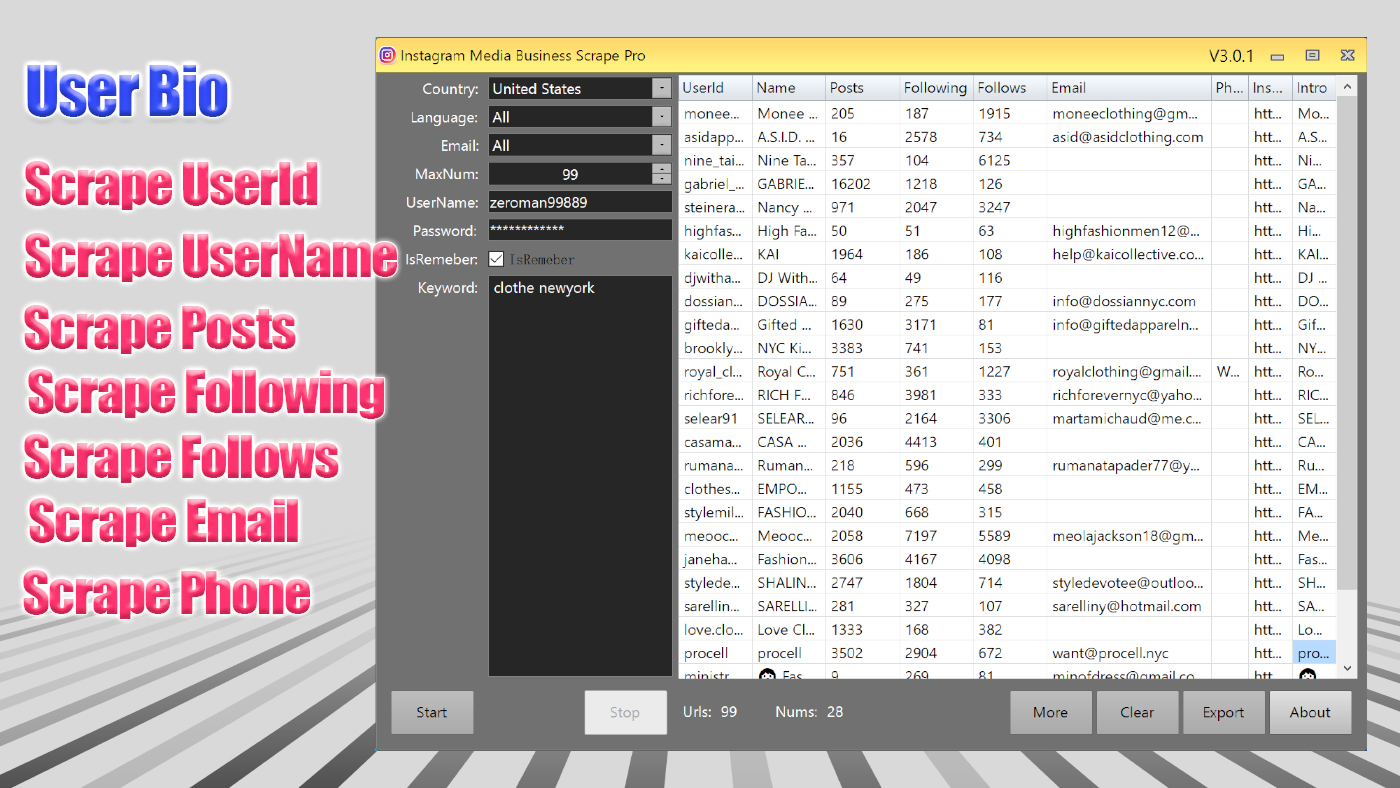Open the More button options
Image resolution: width=1400 pixels, height=788 pixels.
tap(1050, 712)
